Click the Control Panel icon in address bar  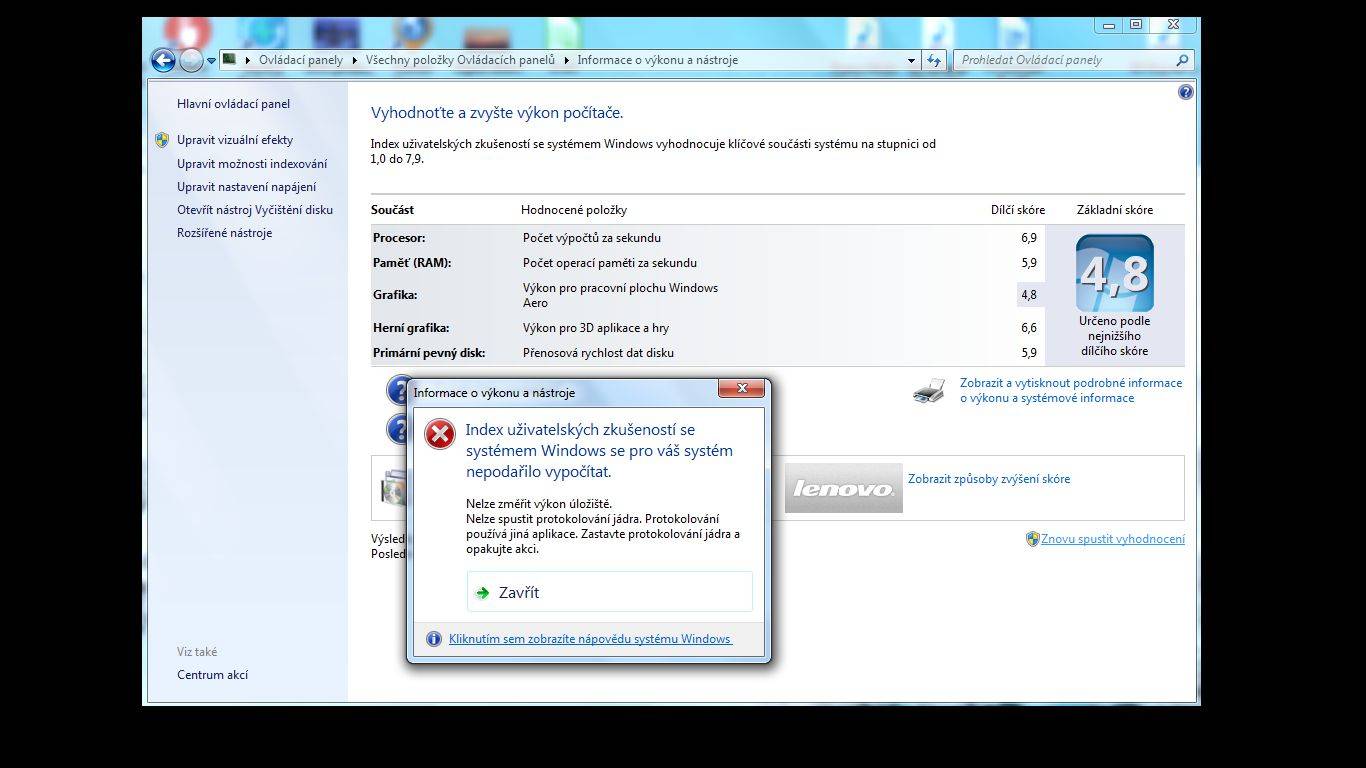[x=229, y=59]
